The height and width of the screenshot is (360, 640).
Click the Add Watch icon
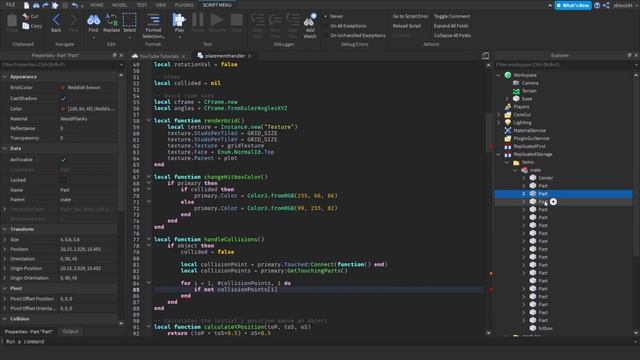[310, 20]
